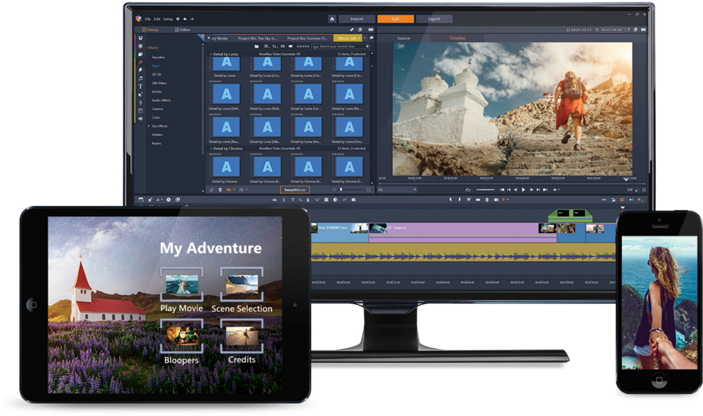The height and width of the screenshot is (416, 703).
Task: Select Camera category in Effects tree
Action: pyautogui.click(x=157, y=109)
